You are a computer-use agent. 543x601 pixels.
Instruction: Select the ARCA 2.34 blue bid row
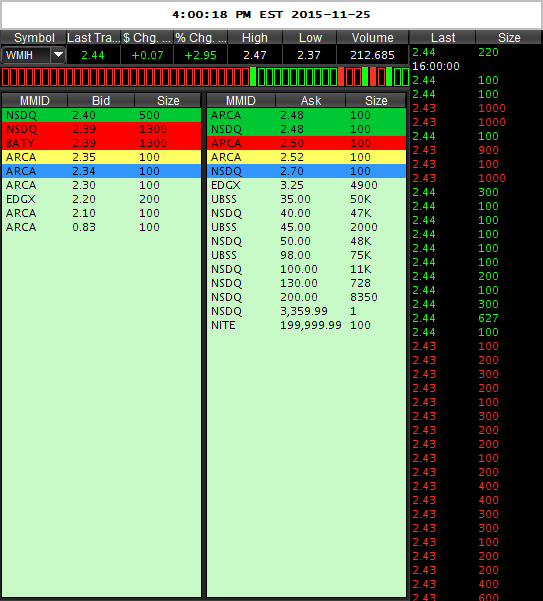coord(102,171)
